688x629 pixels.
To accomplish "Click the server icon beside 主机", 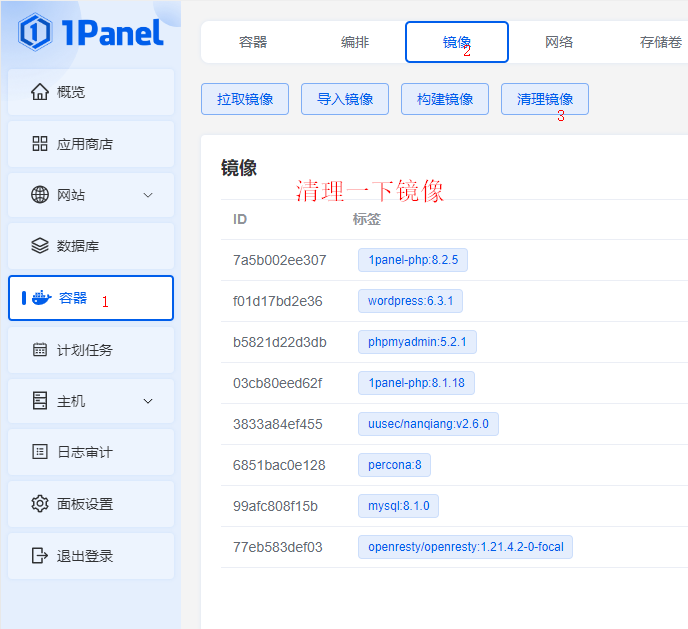I will (x=40, y=401).
